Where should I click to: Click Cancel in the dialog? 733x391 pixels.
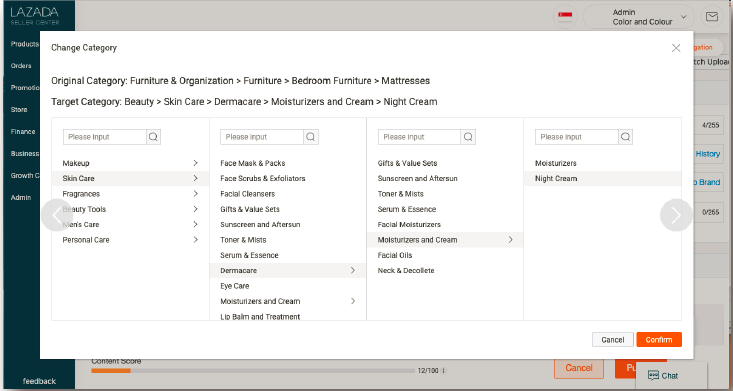pyautogui.click(x=612, y=340)
